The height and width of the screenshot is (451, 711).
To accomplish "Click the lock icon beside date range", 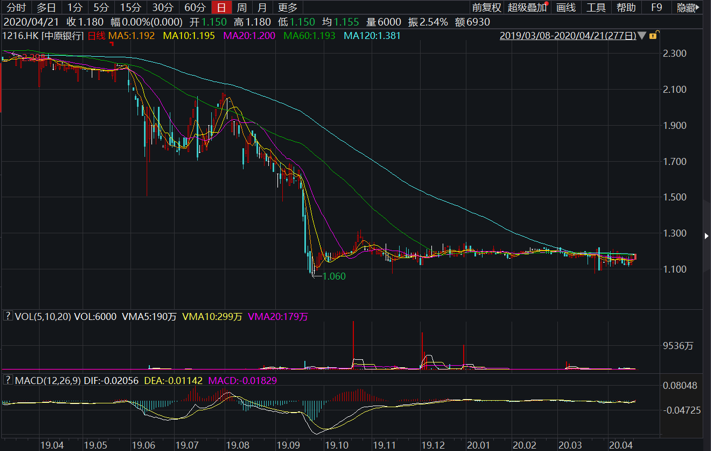I will tap(654, 36).
